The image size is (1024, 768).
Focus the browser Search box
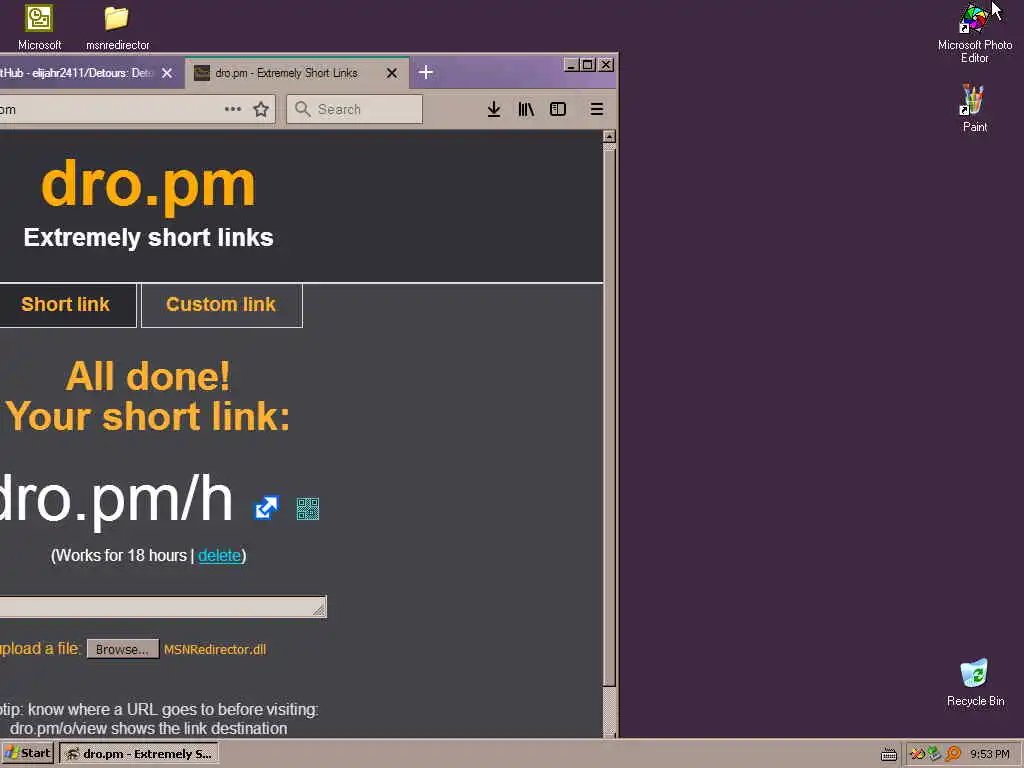click(x=355, y=109)
